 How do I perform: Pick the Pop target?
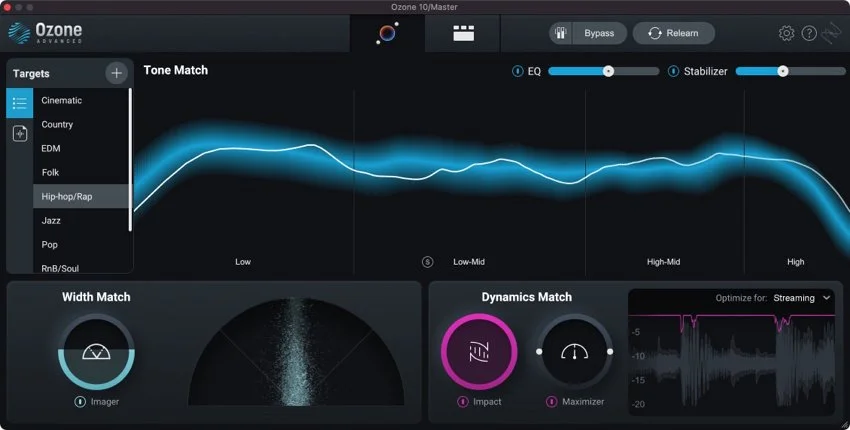pyautogui.click(x=81, y=245)
